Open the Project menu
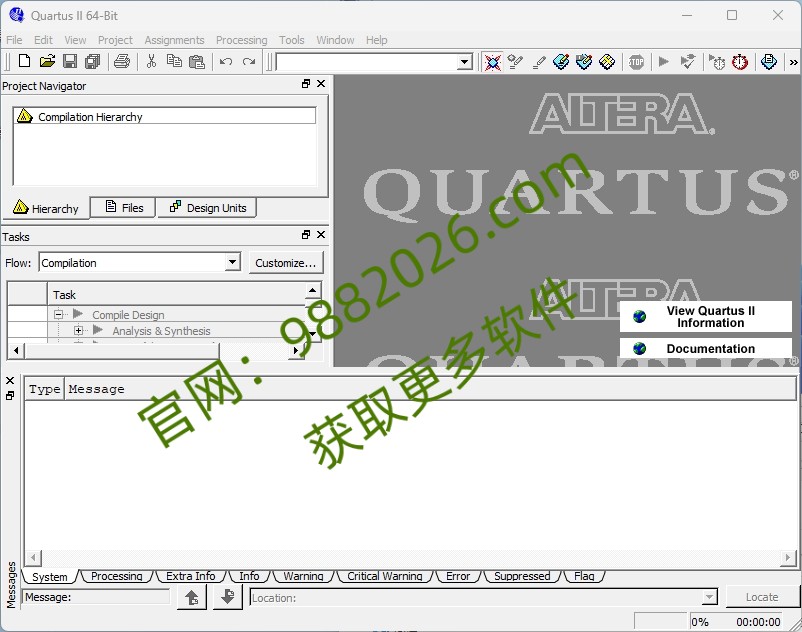Screen dimensions: 802x632 (115, 40)
